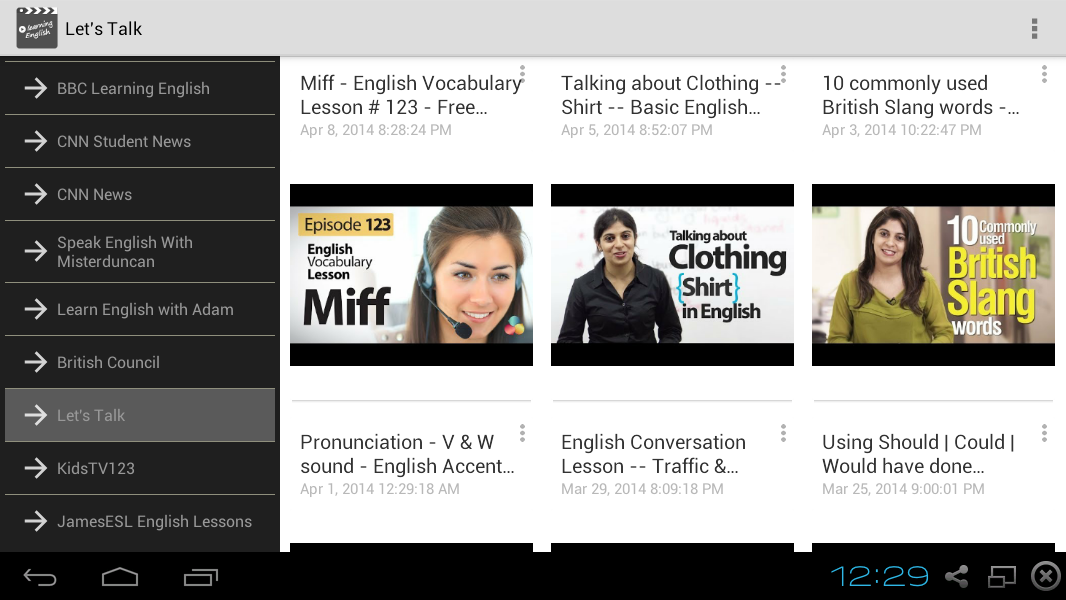Open Talking about Clothing Shirt title
Screen dimensions: 1066x600
click(671, 95)
